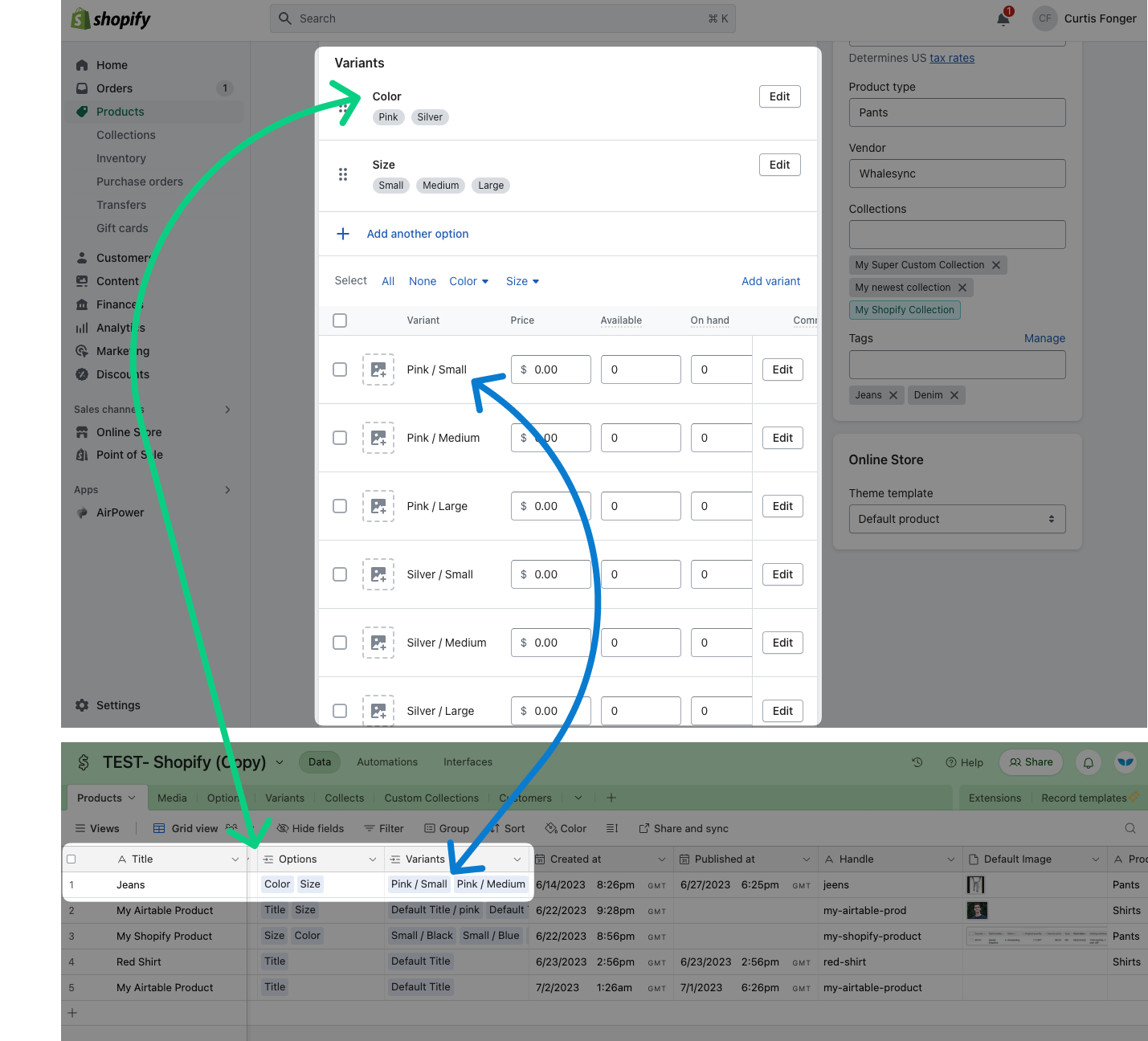Expand the Color select filter dropdown

pos(469,281)
